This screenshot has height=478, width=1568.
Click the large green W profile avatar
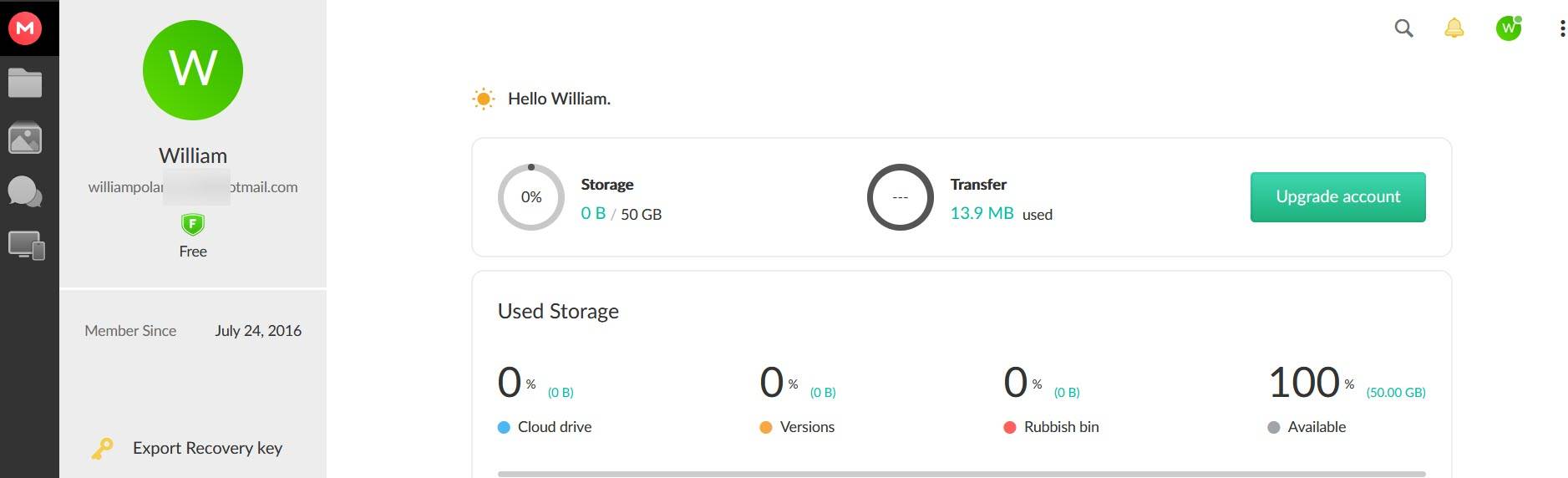tap(193, 70)
